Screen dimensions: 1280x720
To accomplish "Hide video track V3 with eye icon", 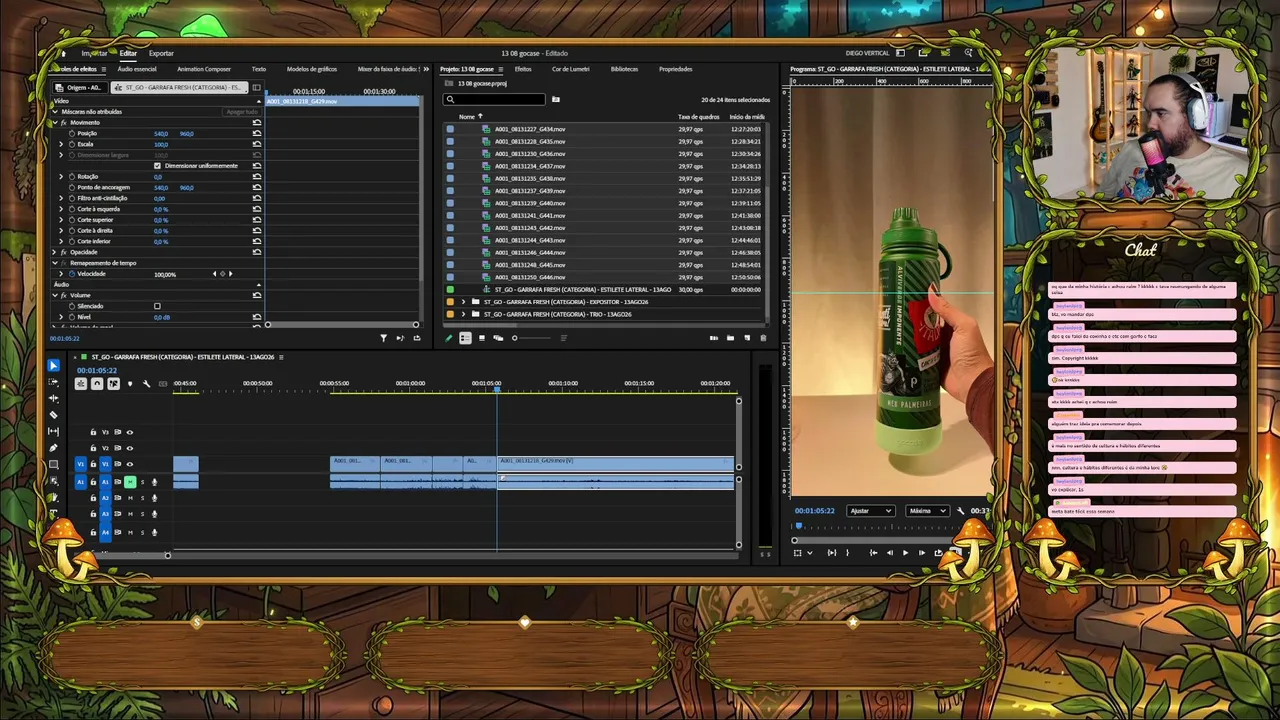I will coord(129,432).
